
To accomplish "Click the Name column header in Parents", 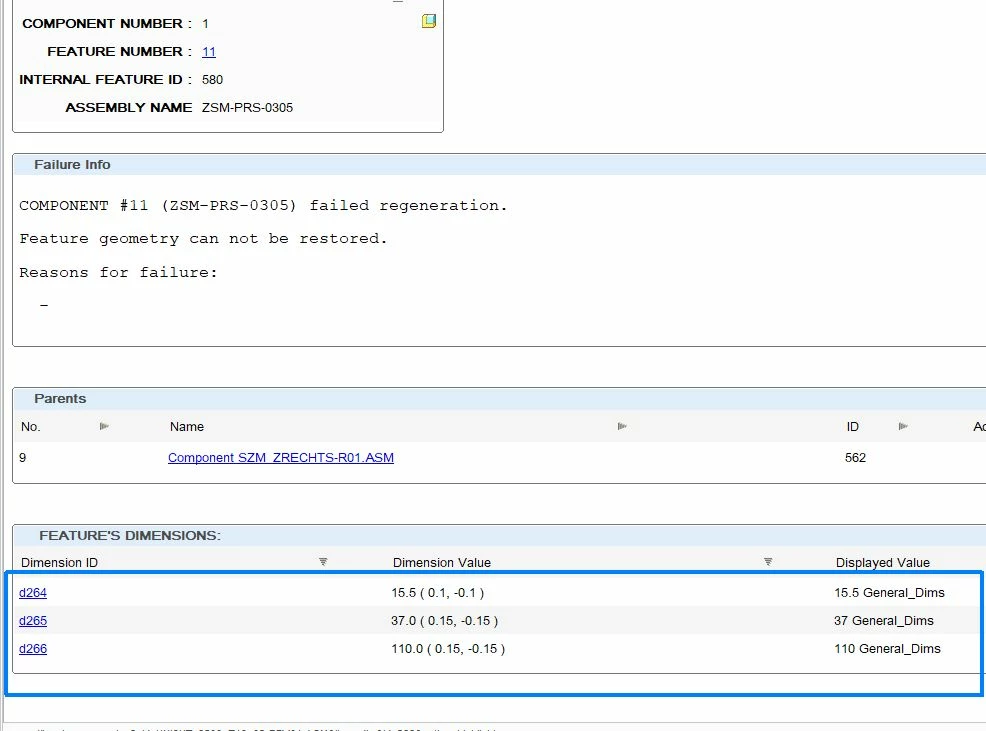I will click(x=187, y=427).
